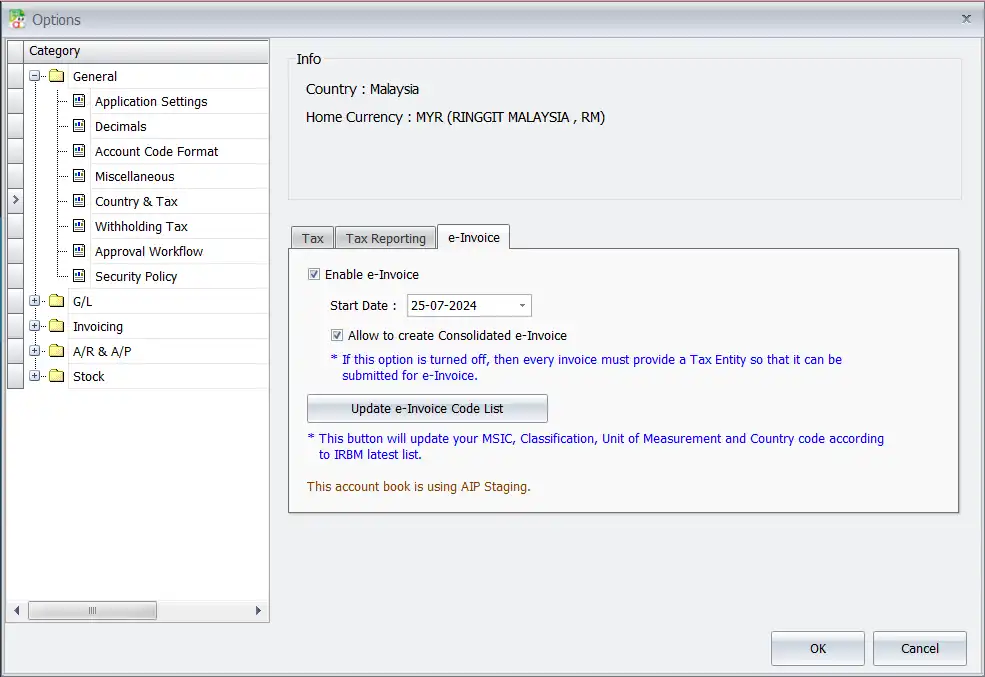Click the OK button
Viewport: 985px width, 677px height.
pos(817,648)
